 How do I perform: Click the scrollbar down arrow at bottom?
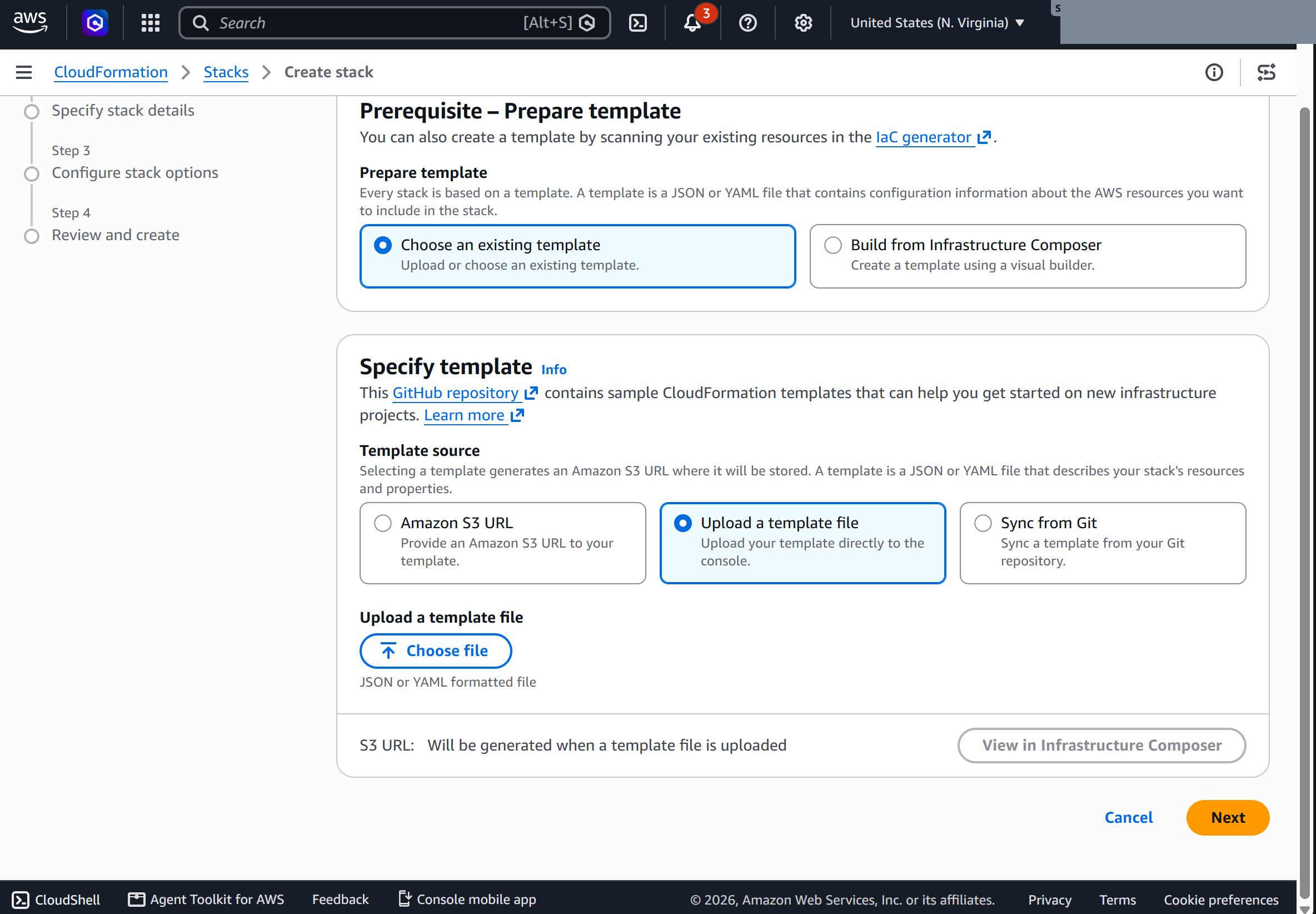[1304, 908]
